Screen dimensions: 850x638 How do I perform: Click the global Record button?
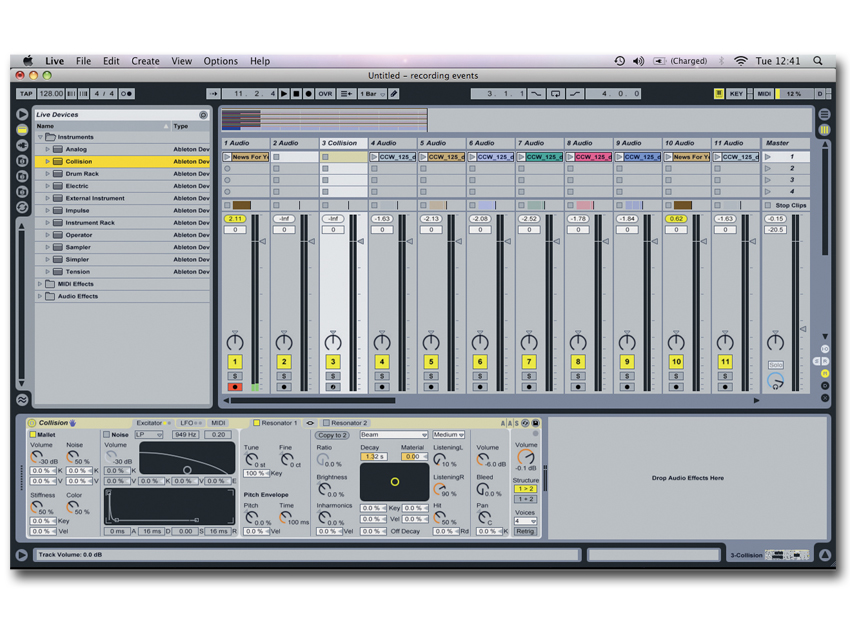pos(308,93)
